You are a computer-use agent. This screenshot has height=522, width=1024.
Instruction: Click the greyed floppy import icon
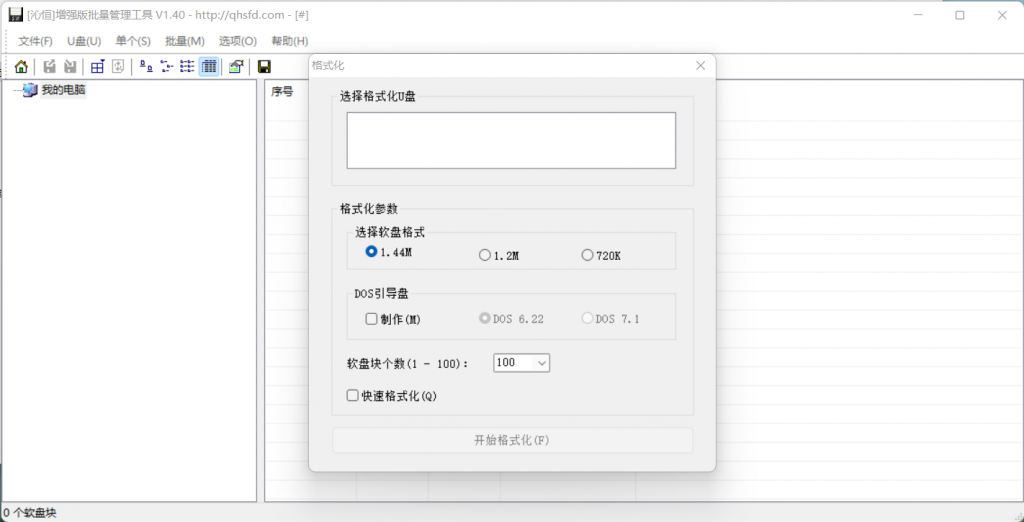coord(70,67)
